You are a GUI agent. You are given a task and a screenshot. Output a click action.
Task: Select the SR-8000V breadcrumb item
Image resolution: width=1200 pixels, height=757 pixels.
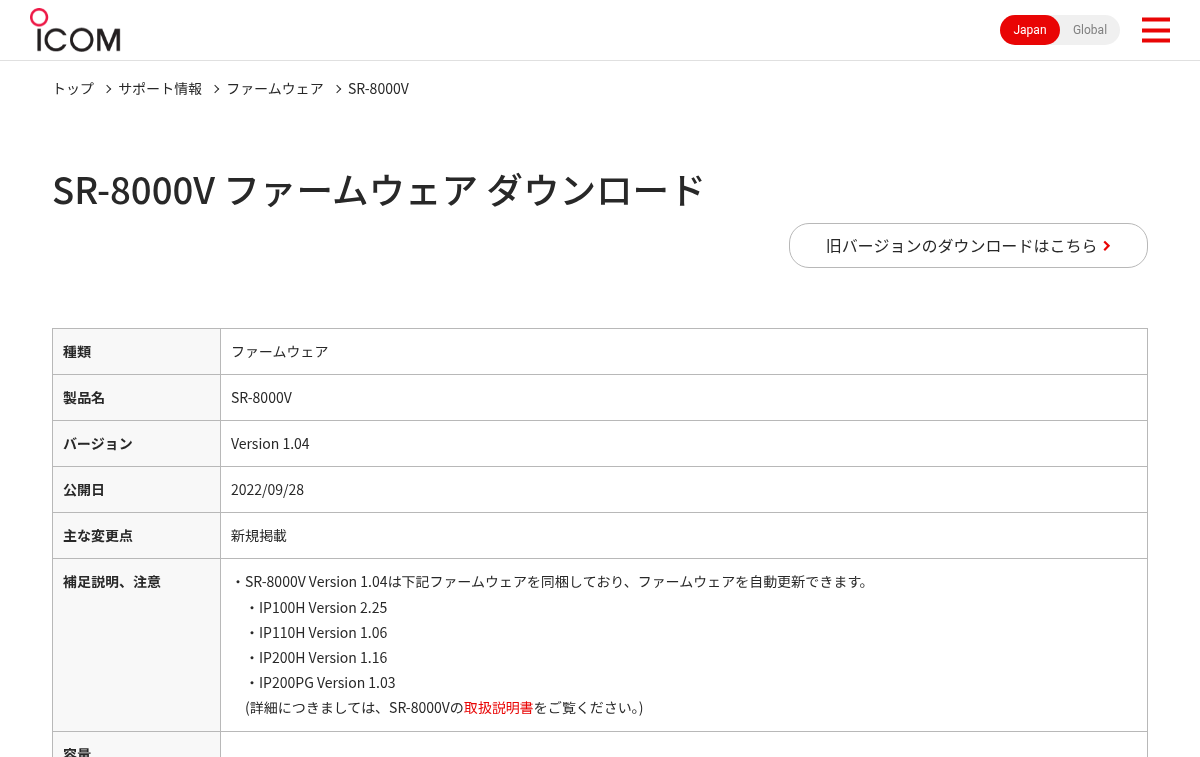378,88
